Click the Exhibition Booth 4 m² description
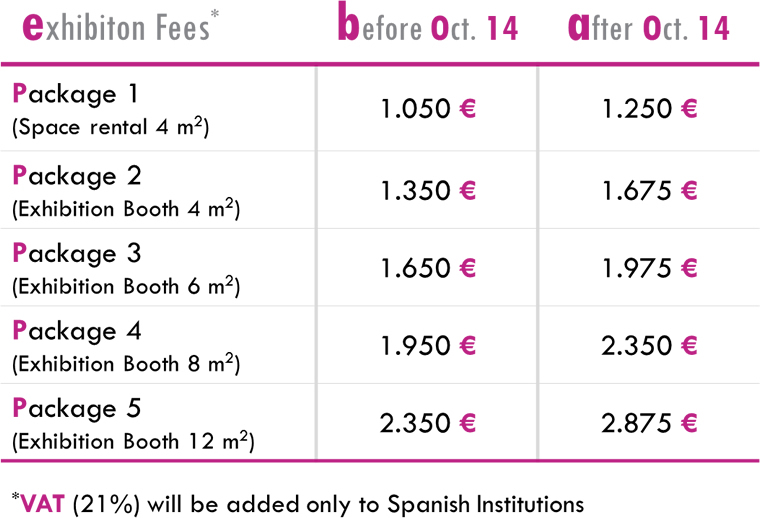Screen dimensions: 760x518 coord(126,209)
